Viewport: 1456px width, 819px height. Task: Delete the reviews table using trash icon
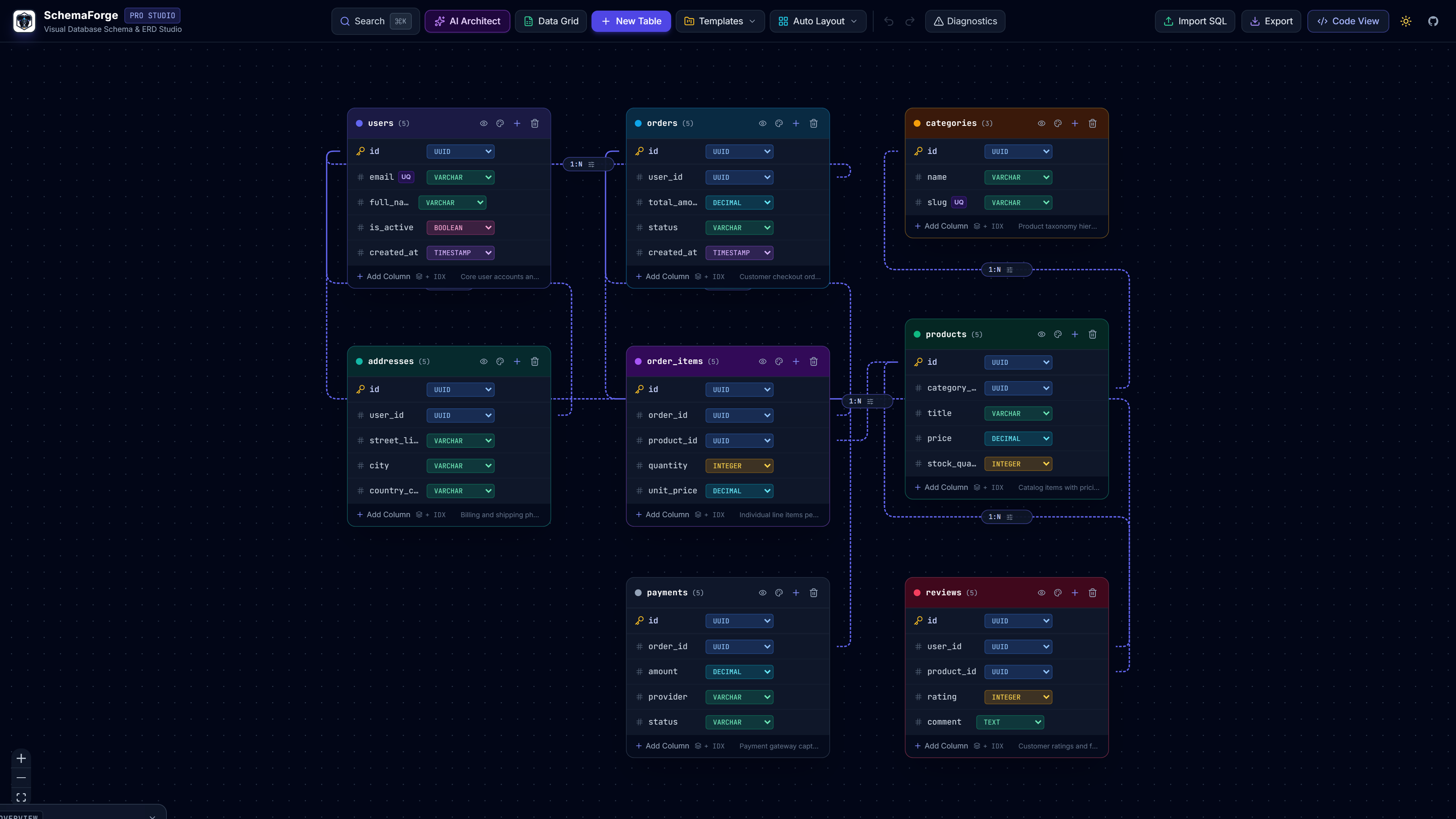(1092, 593)
